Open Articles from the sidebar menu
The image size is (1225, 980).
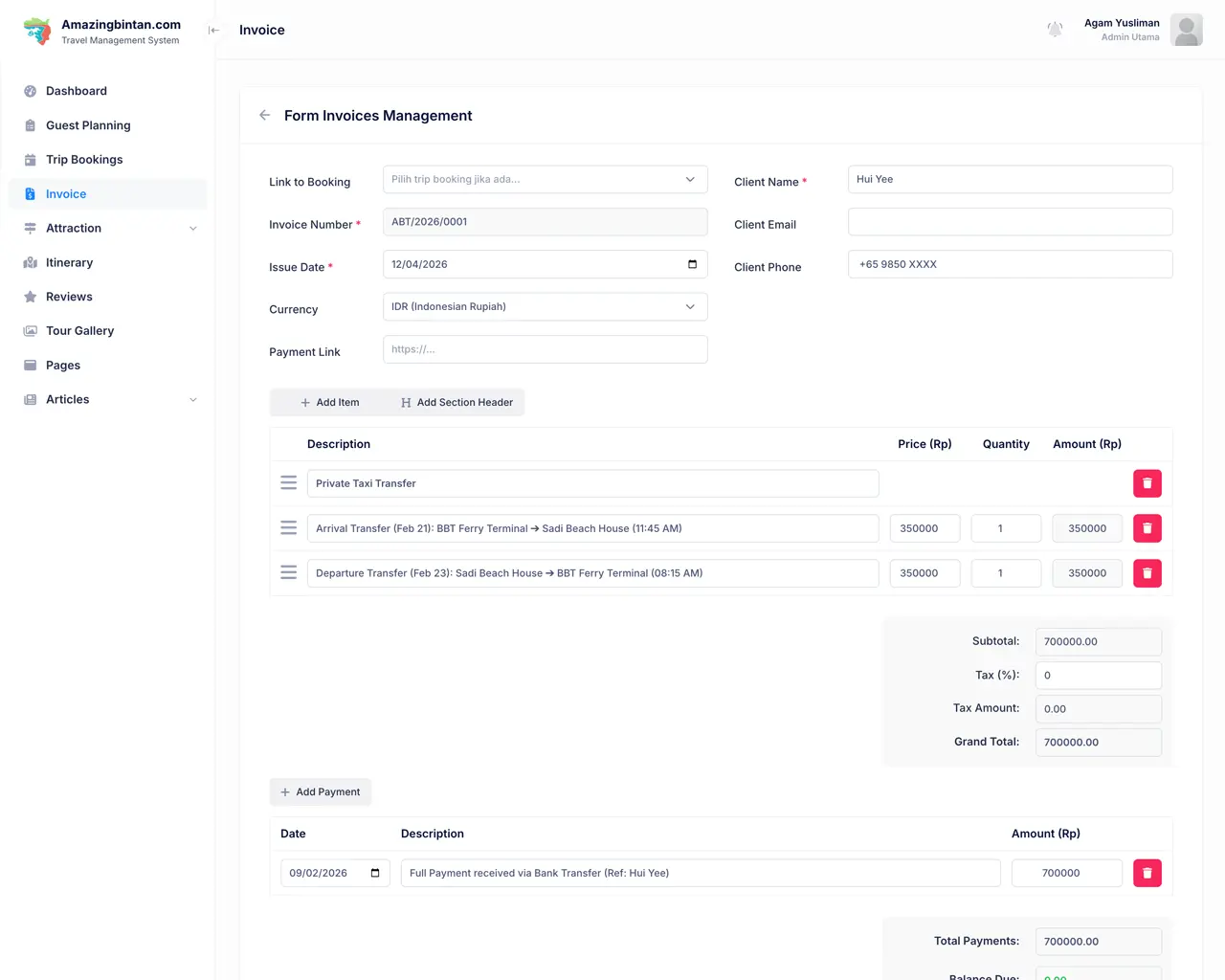pyautogui.click(x=67, y=399)
